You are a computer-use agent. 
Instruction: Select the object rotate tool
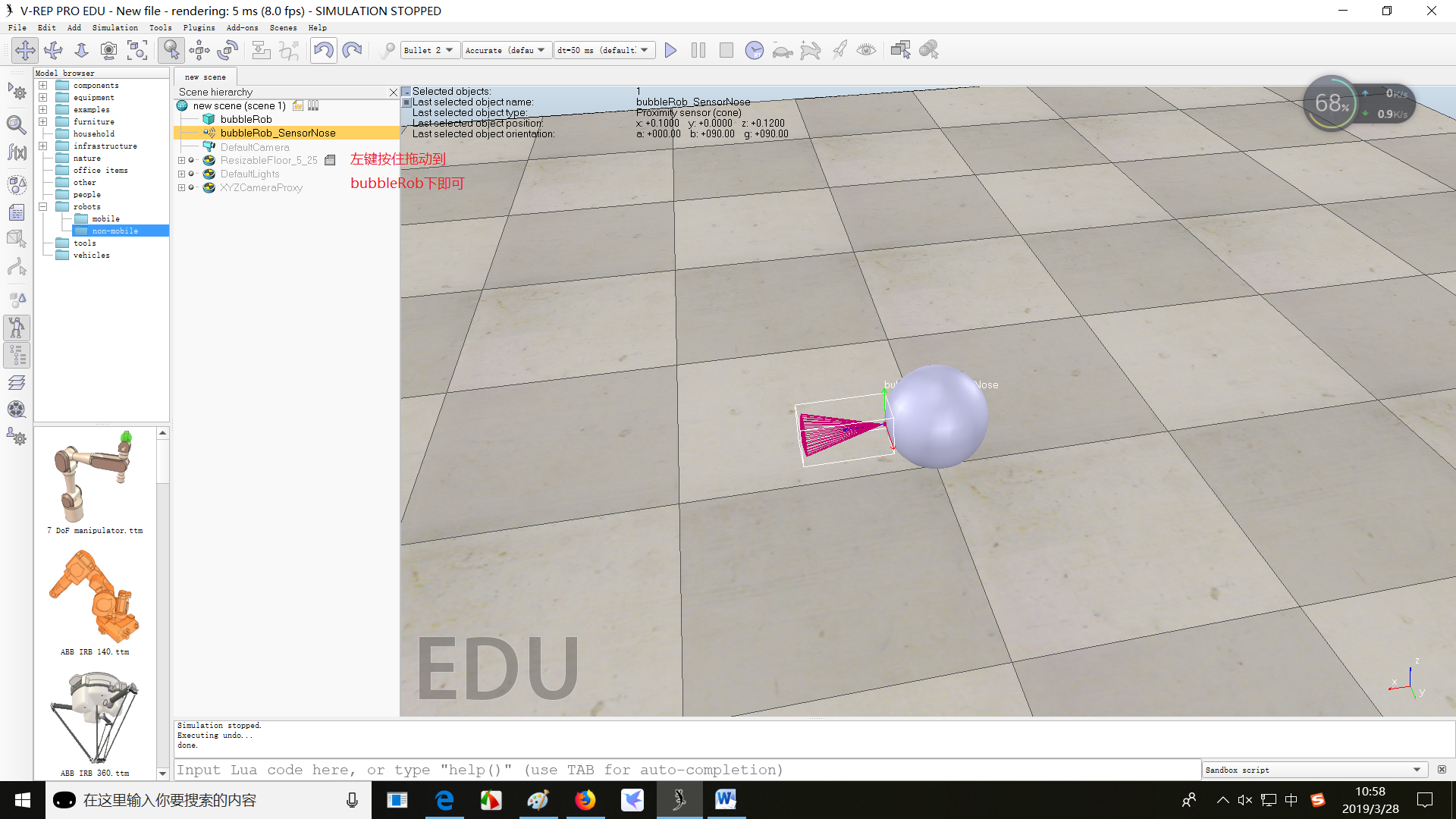point(227,50)
